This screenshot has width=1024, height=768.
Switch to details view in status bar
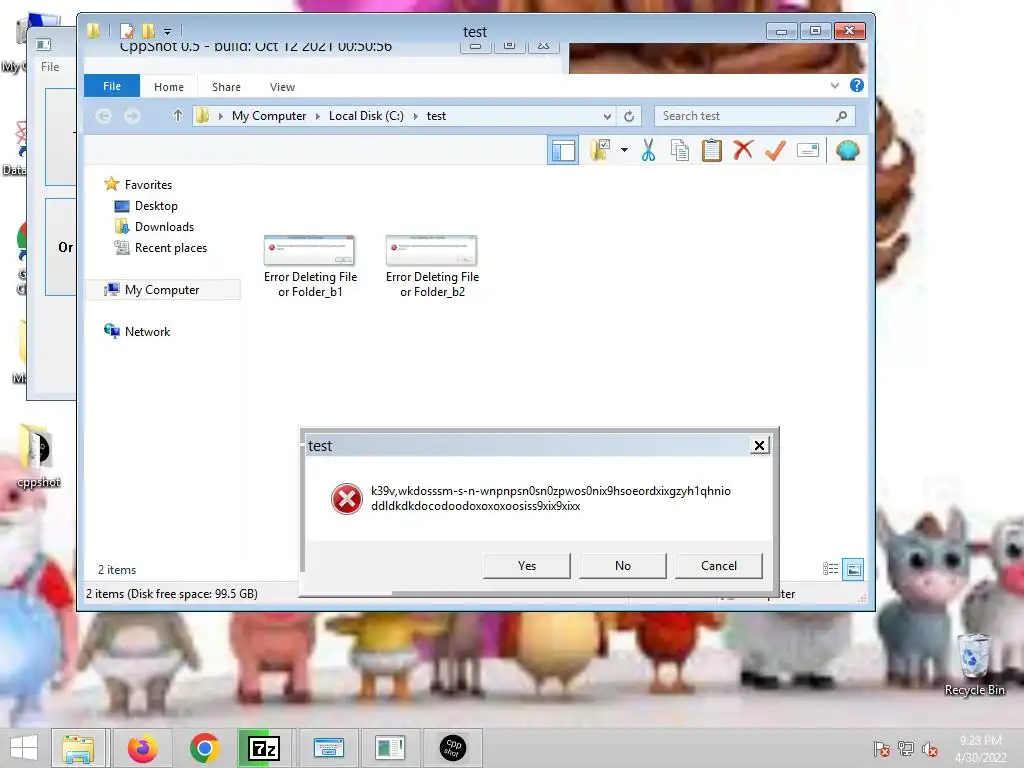coord(831,569)
